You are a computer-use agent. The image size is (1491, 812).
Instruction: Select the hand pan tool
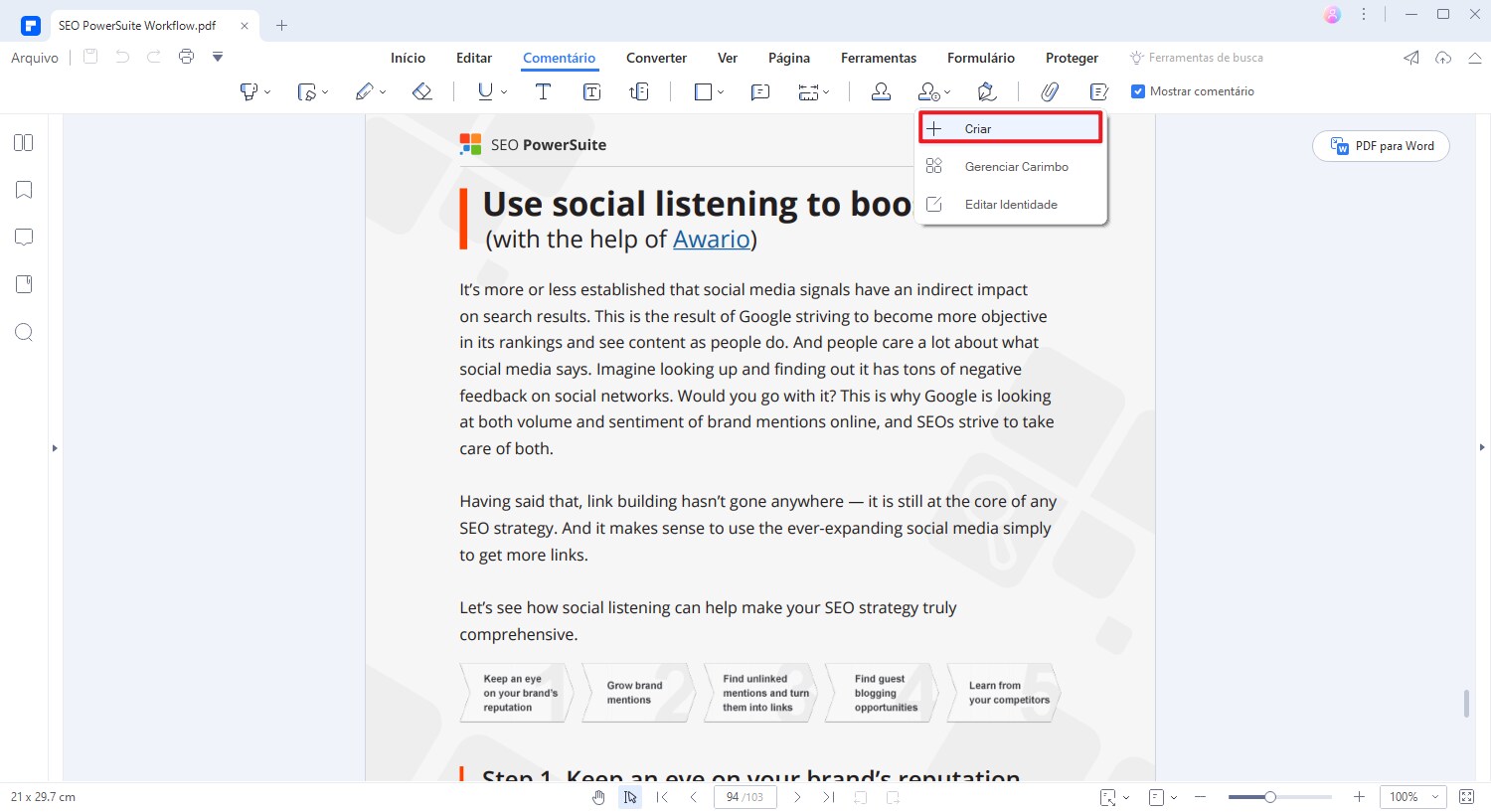(598, 797)
